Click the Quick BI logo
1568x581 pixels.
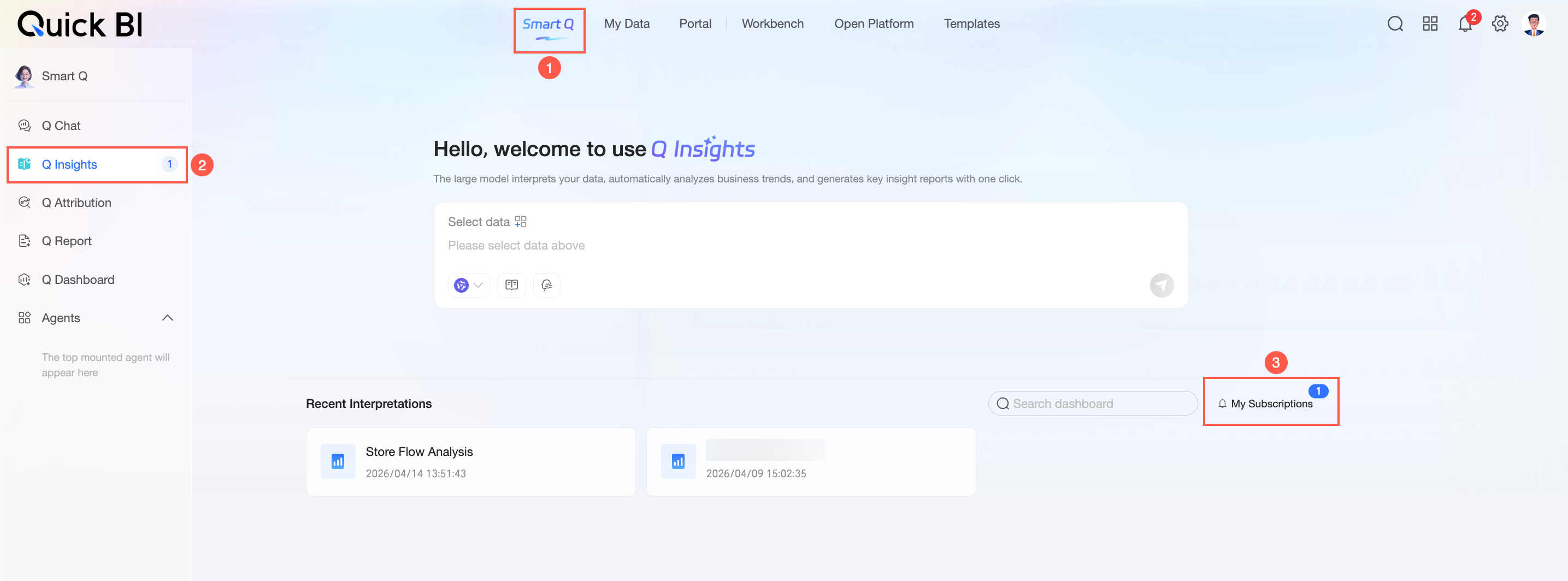coord(80,25)
